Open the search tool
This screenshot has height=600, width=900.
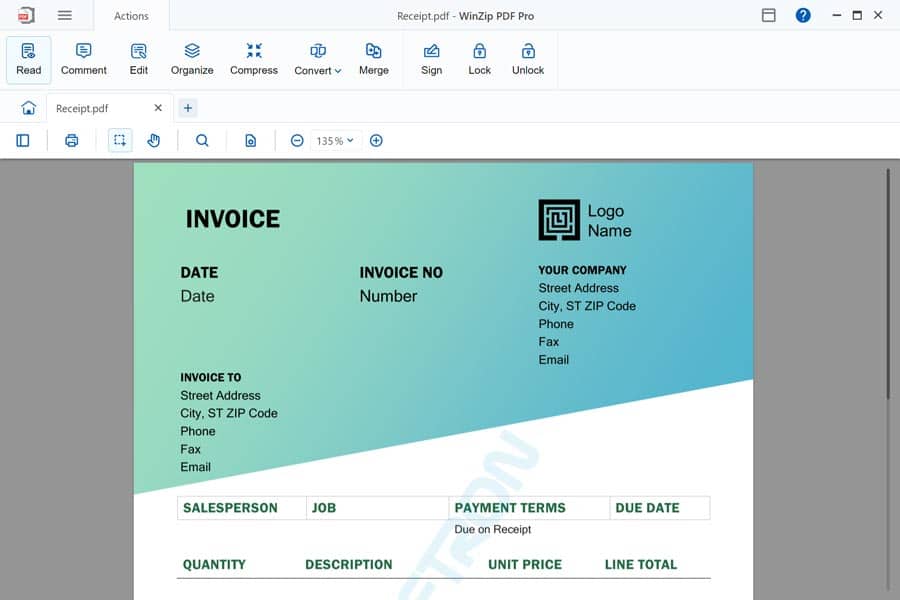coord(202,140)
